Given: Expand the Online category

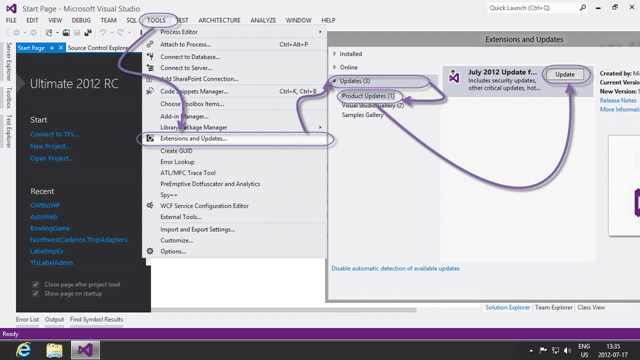Looking at the screenshot, I should click(335, 67).
